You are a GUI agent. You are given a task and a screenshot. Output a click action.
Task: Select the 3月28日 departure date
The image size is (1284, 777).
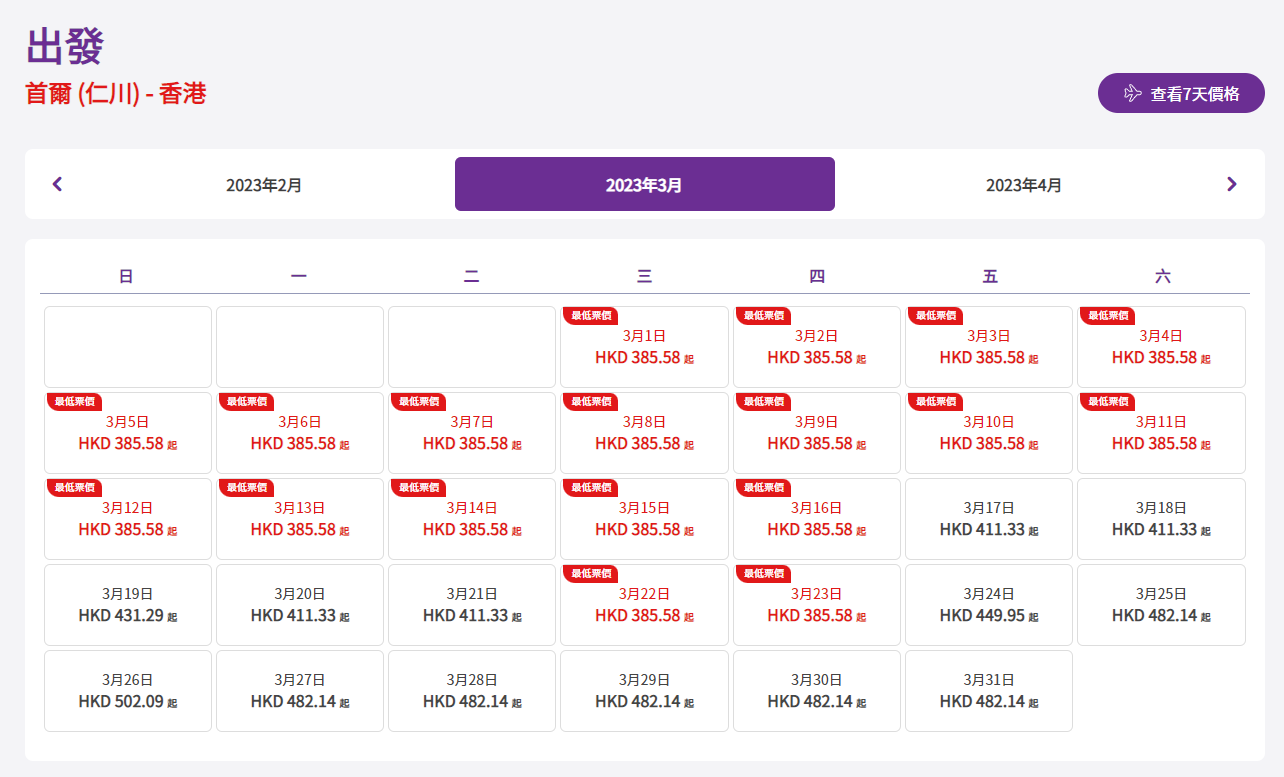click(x=472, y=692)
